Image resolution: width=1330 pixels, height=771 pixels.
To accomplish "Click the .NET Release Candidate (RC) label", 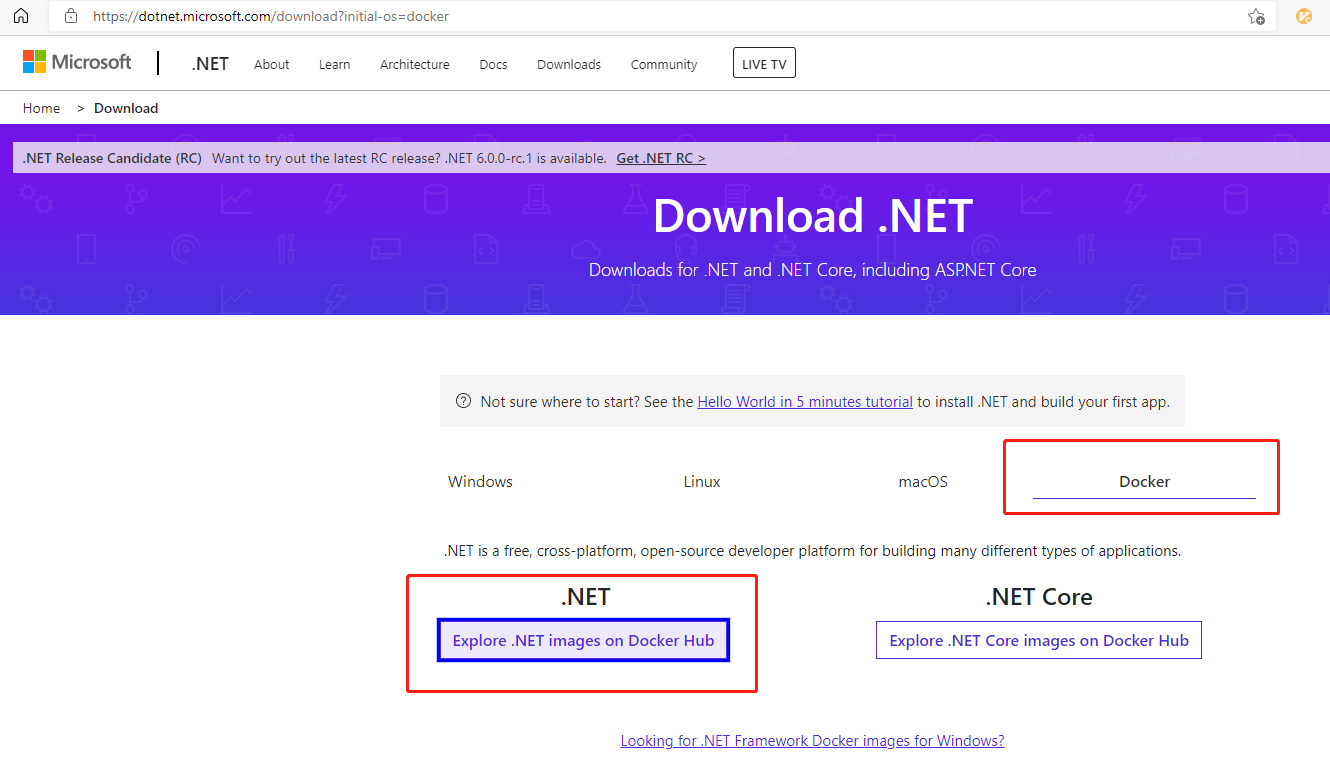I will (x=112, y=158).
